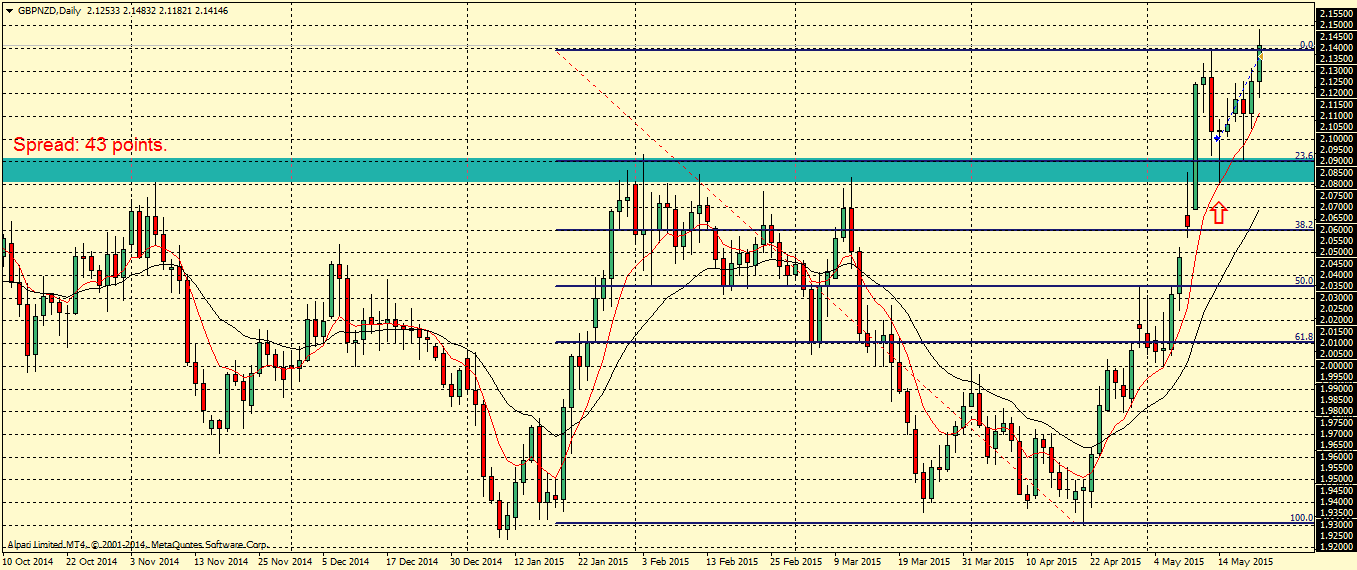
Task: Click the 1.93000 price axis label
Action: coord(1336,524)
